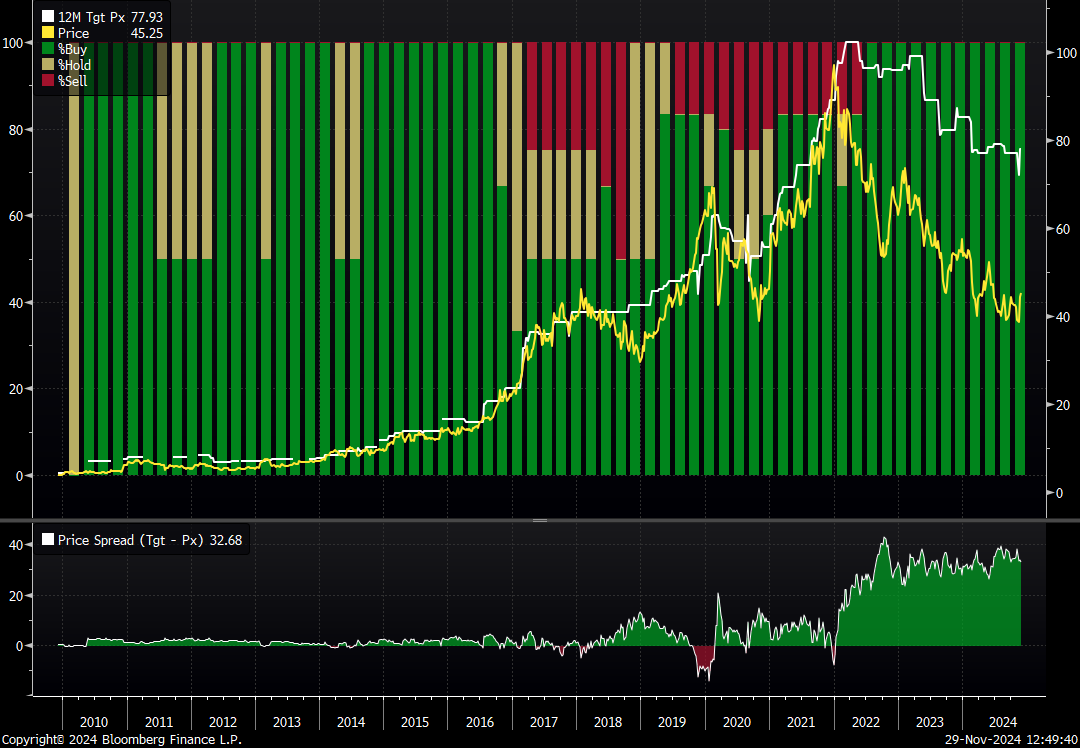The image size is (1080, 748).
Task: Click the price value 45.25
Action: click(147, 33)
